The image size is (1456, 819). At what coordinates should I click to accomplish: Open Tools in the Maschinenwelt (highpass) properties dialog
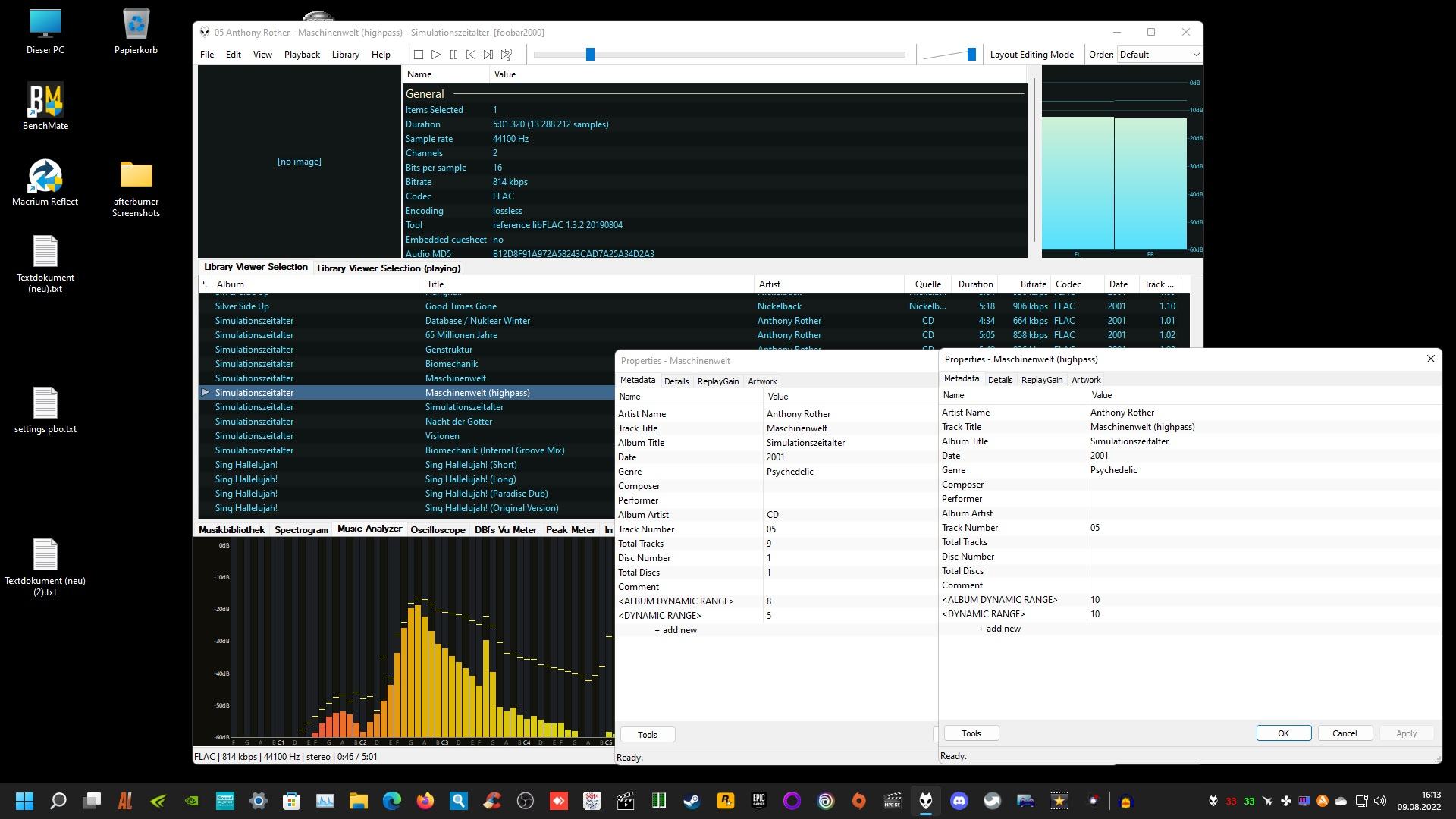971,733
